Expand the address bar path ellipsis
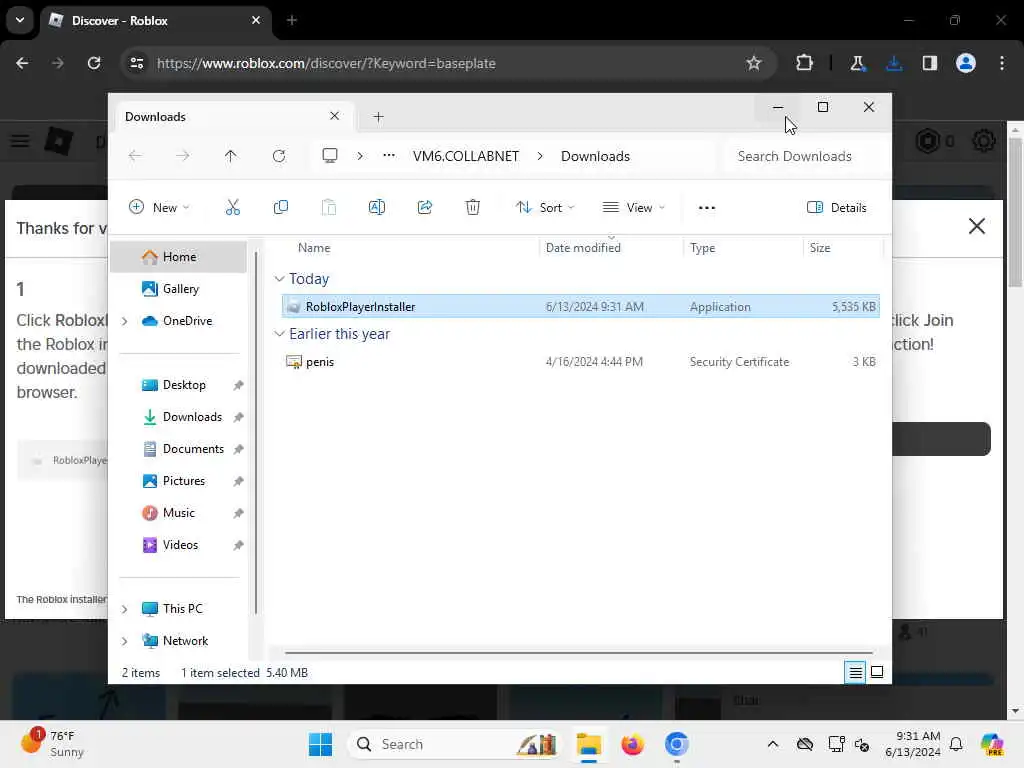 [389, 156]
